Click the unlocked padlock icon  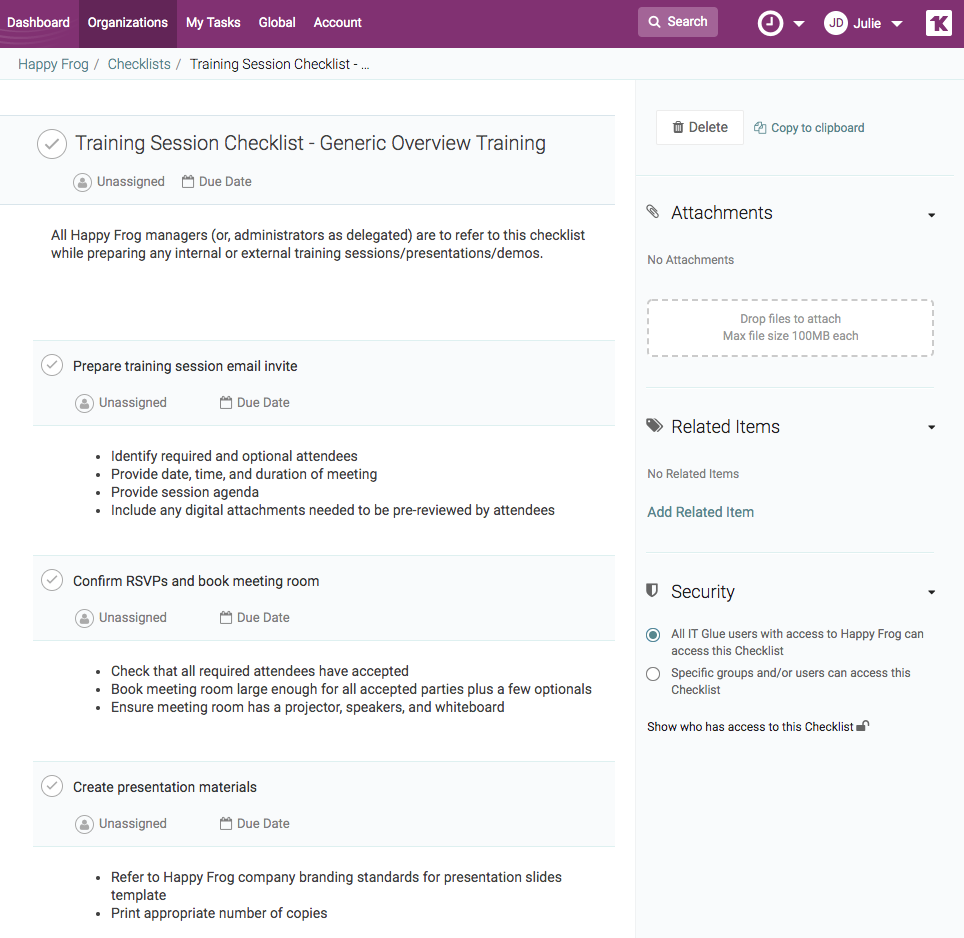tap(863, 726)
